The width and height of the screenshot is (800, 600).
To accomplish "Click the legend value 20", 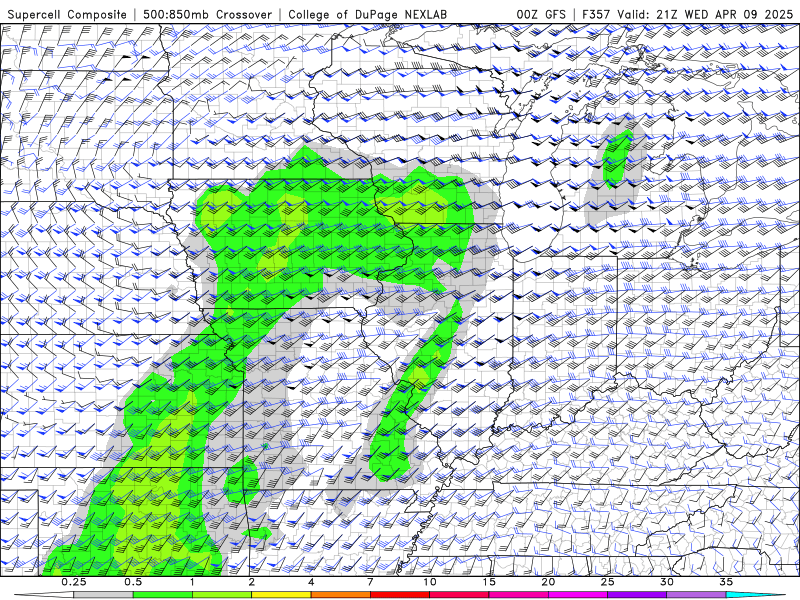I will pyautogui.click(x=548, y=582).
